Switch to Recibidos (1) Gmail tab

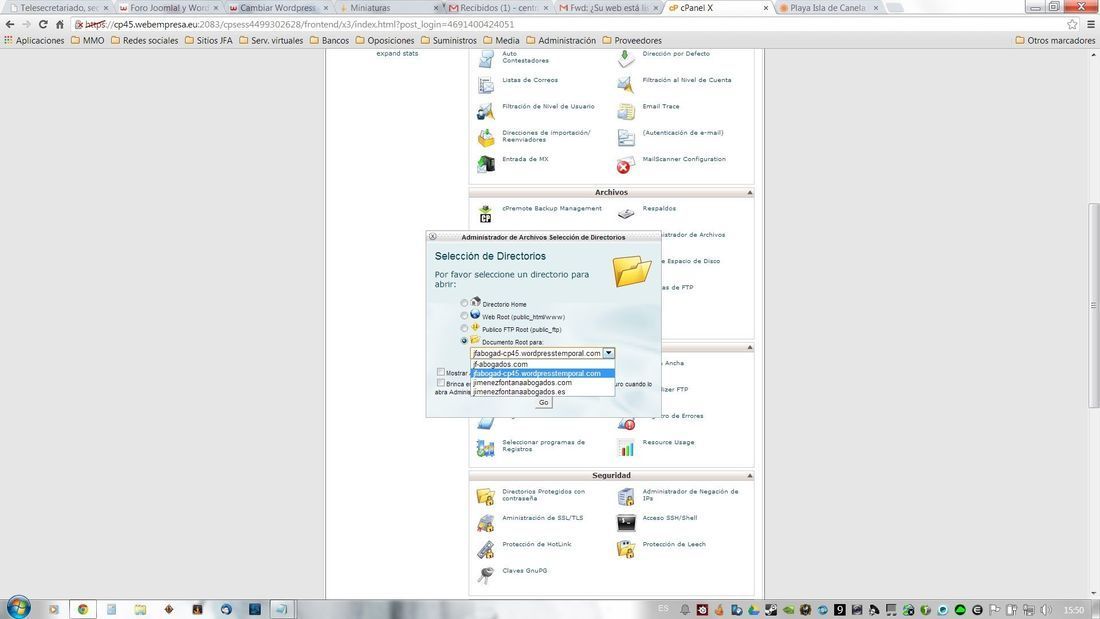pyautogui.click(x=498, y=8)
